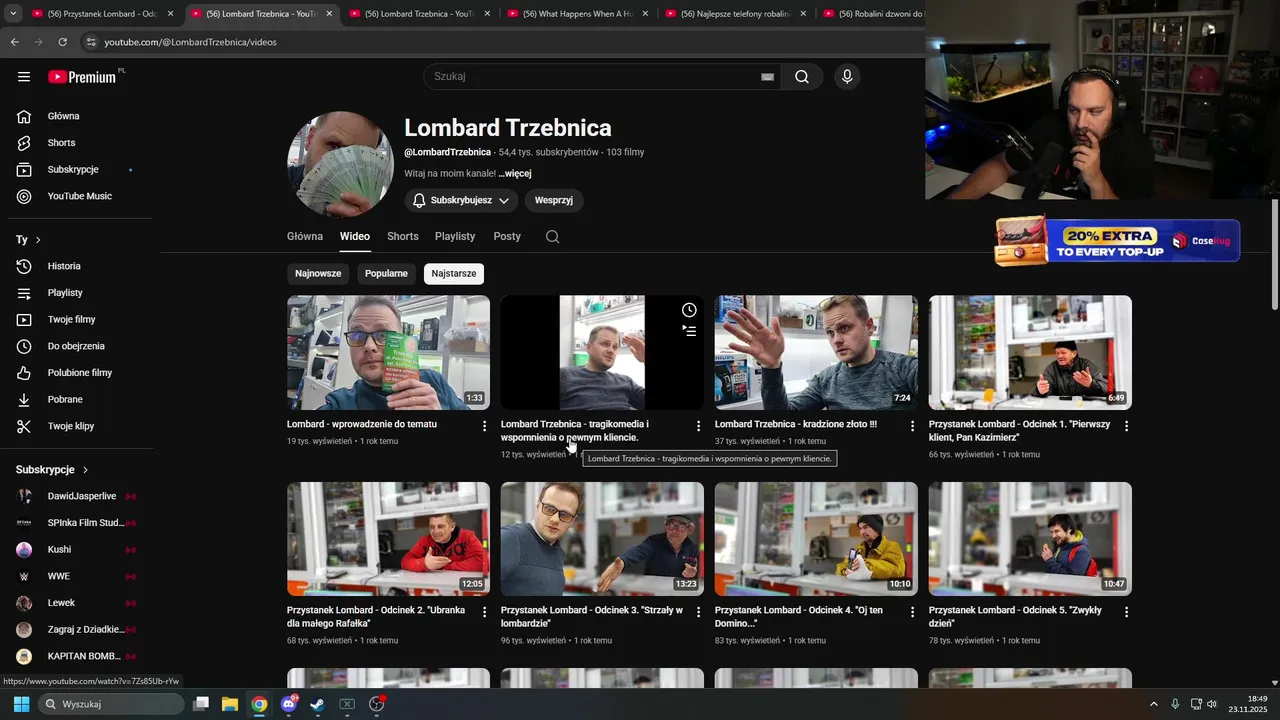Open options for 'wprowadzenie do tematu' video
Viewport: 1280px width, 720px height.
point(485,426)
